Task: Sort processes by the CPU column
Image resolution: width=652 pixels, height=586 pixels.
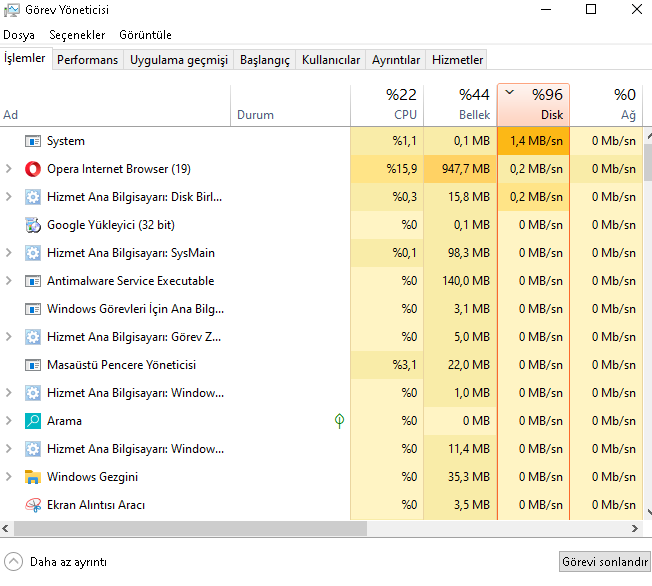Action: 387,105
